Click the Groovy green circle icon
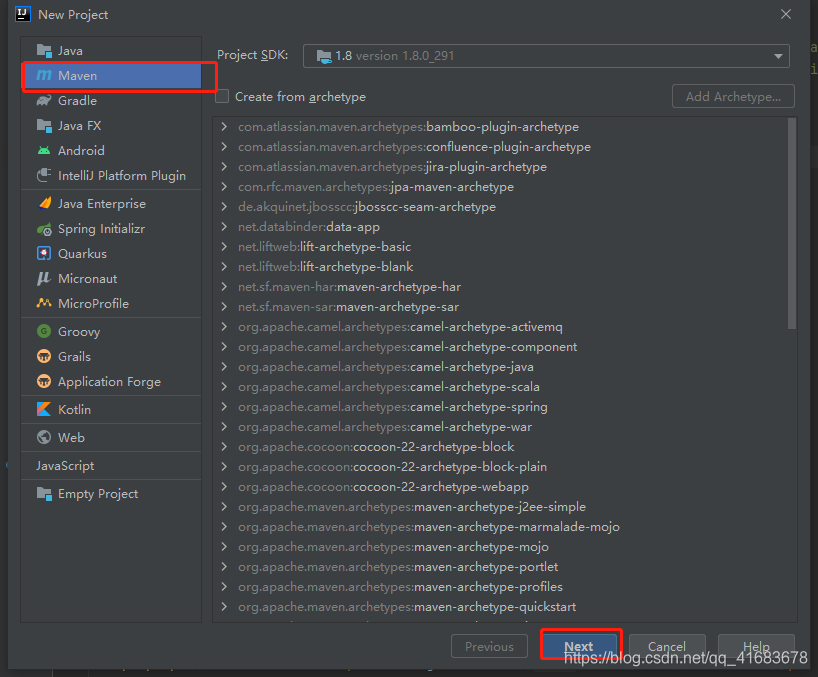This screenshot has width=818, height=677. coord(44,331)
